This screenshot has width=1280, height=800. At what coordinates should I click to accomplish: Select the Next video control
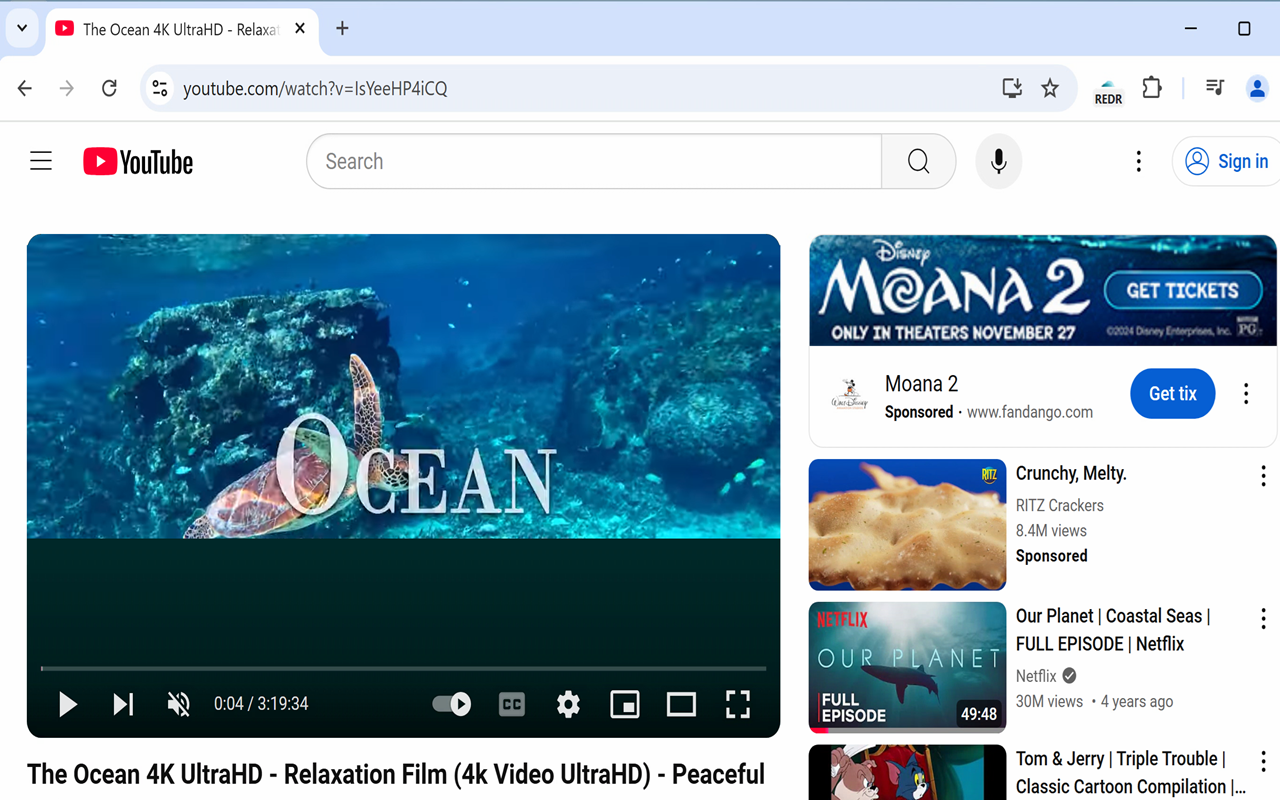(x=123, y=704)
